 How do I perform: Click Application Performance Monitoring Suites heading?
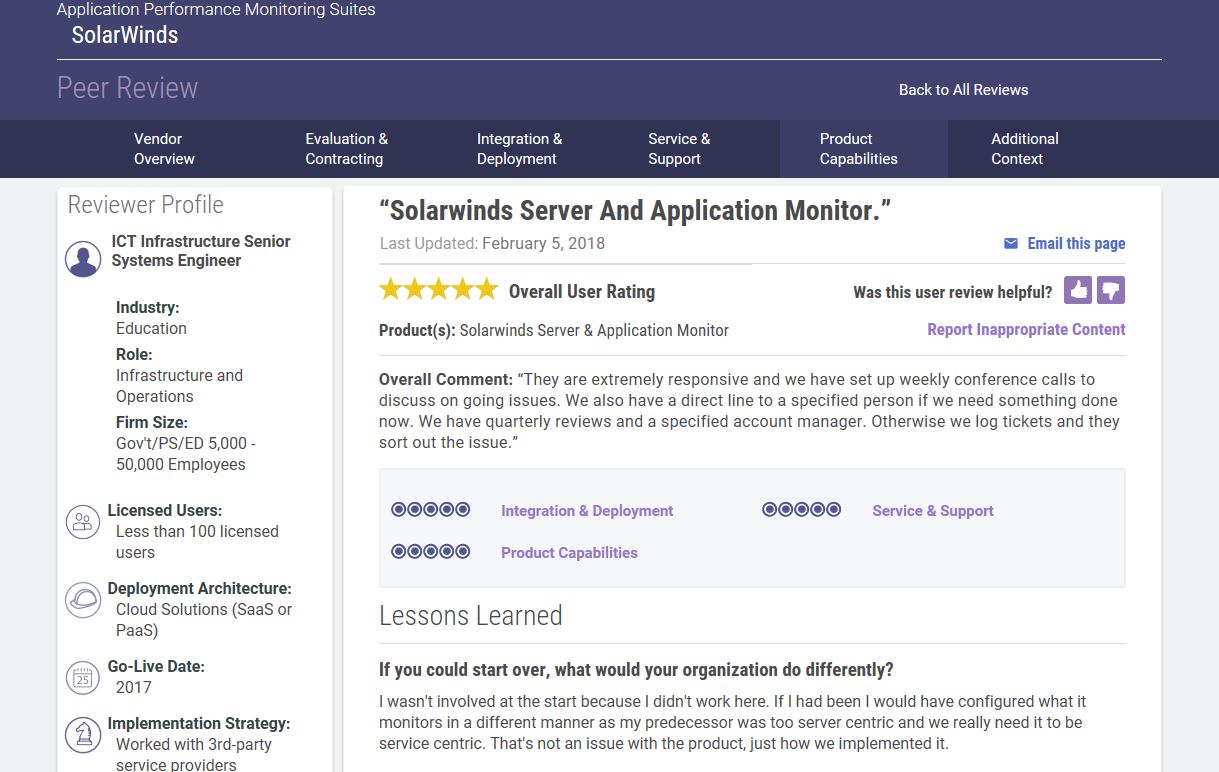pos(216,10)
